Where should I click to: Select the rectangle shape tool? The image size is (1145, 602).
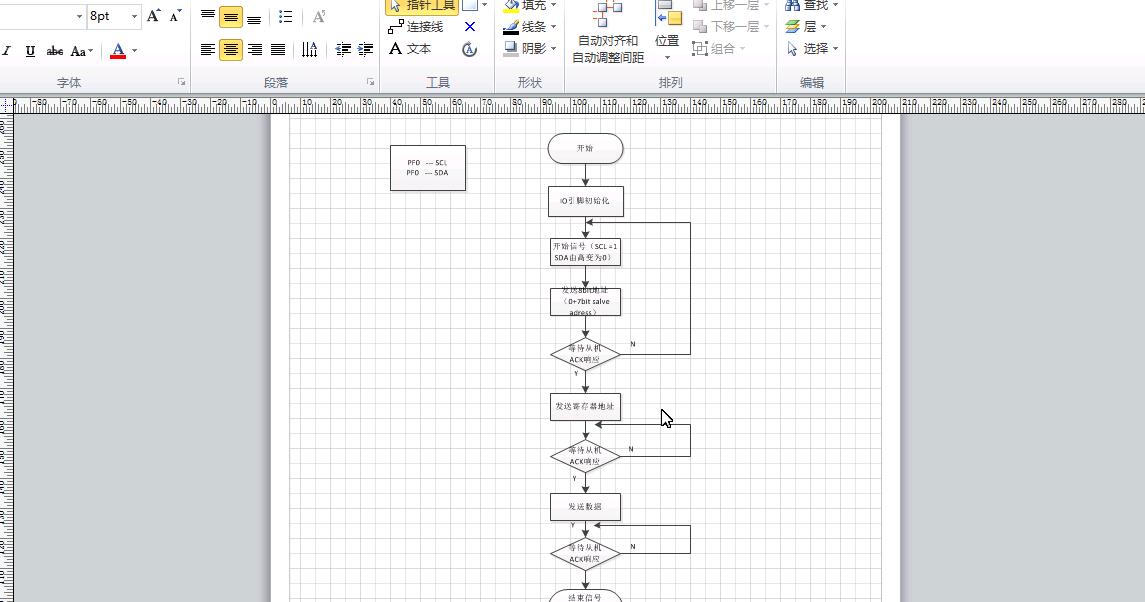(x=470, y=5)
